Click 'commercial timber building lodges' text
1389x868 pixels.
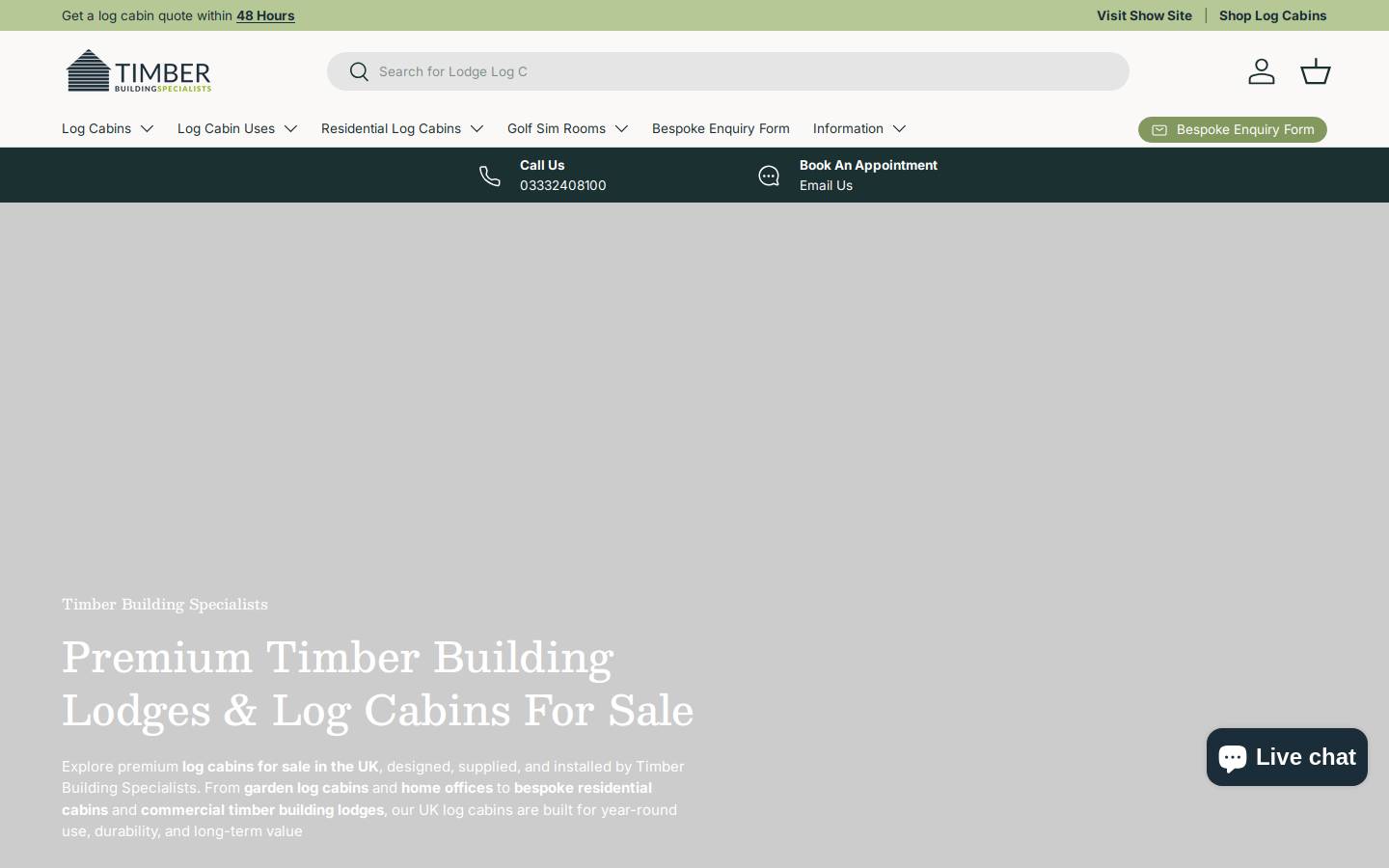[x=262, y=810]
